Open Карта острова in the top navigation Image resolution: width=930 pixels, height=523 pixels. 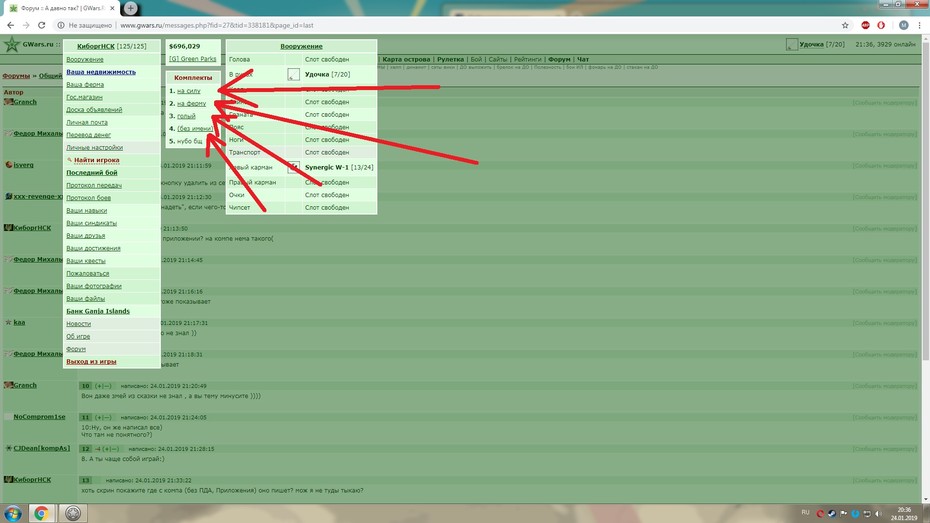coord(406,59)
